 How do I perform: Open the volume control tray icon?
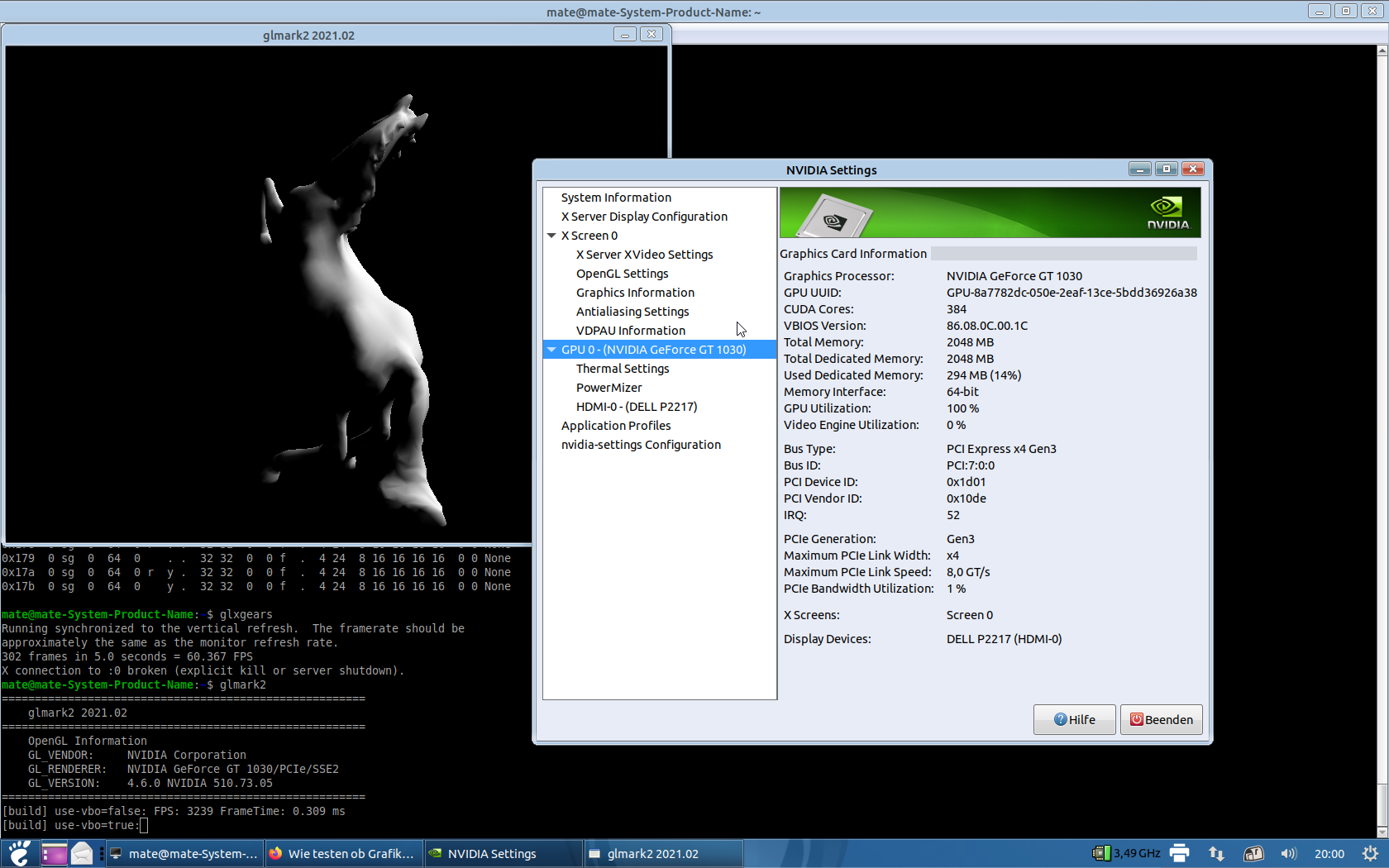(x=1289, y=853)
